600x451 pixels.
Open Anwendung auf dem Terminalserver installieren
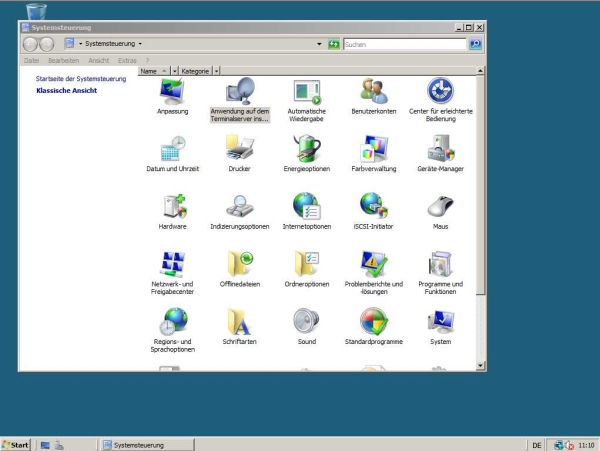240,99
